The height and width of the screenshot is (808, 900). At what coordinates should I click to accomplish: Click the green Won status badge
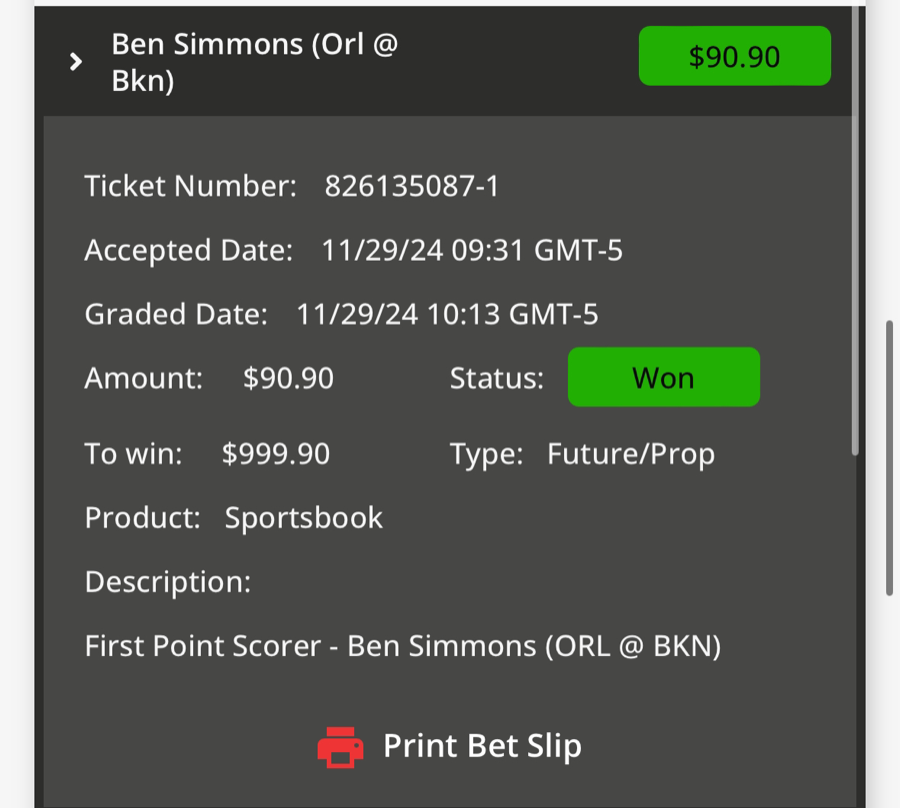click(663, 377)
